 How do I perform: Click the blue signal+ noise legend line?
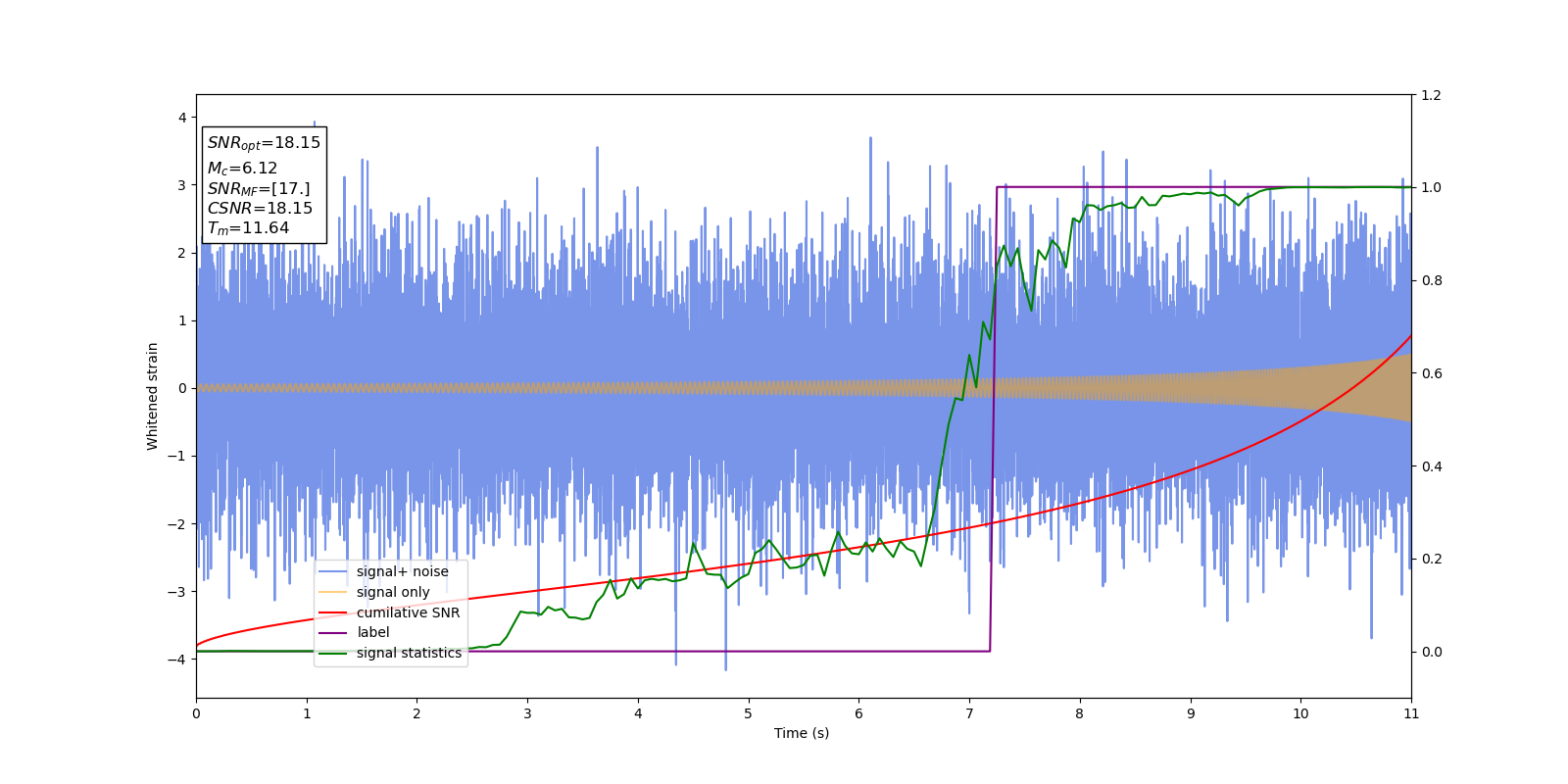333,571
